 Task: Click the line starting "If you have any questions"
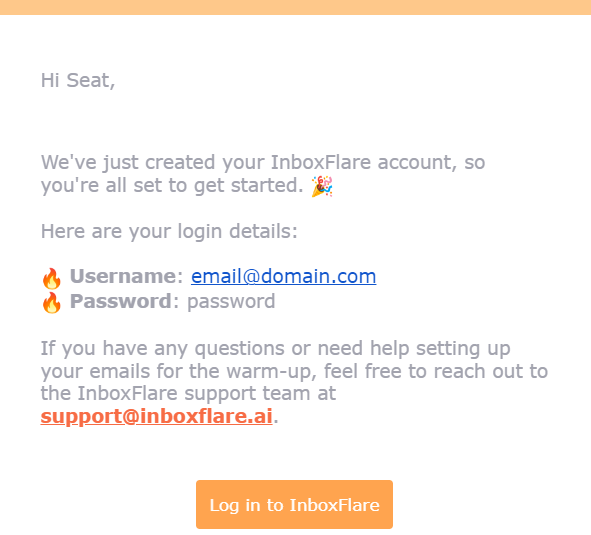pyautogui.click(x=276, y=348)
